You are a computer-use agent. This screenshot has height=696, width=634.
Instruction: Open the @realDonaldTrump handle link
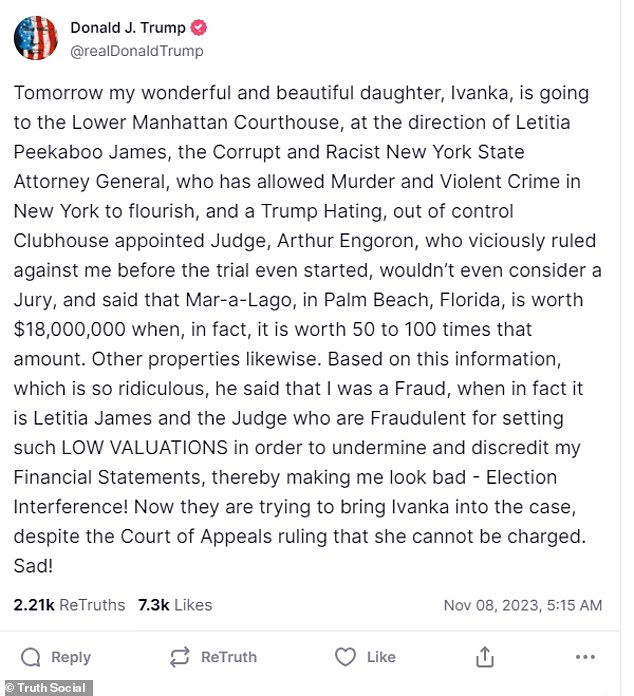[137, 51]
